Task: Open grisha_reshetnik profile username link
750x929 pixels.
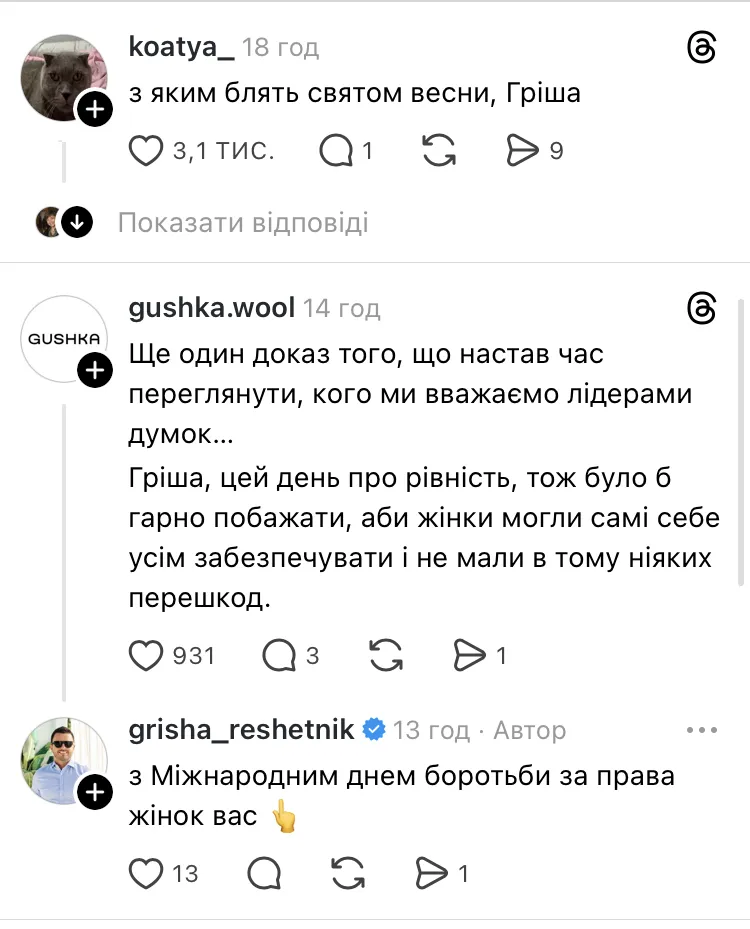Action: coord(241,730)
